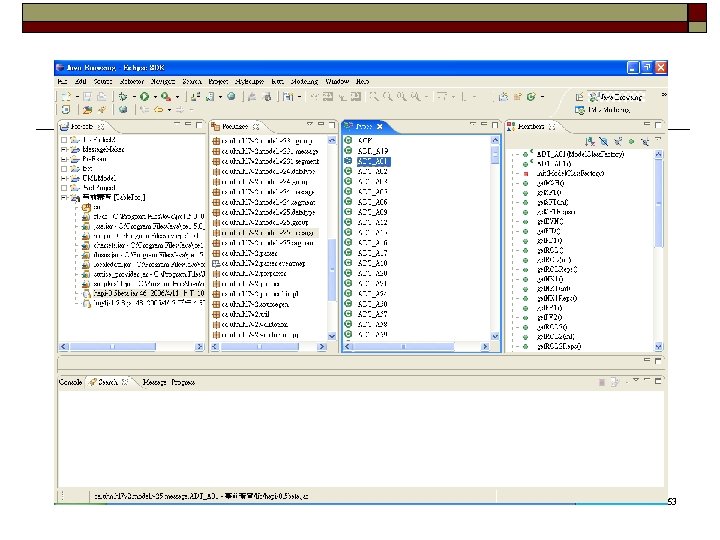This screenshot has height=540, width=720.
Task: Open the dropdown beside External Tools icon
Action: pyautogui.click(x=177, y=97)
